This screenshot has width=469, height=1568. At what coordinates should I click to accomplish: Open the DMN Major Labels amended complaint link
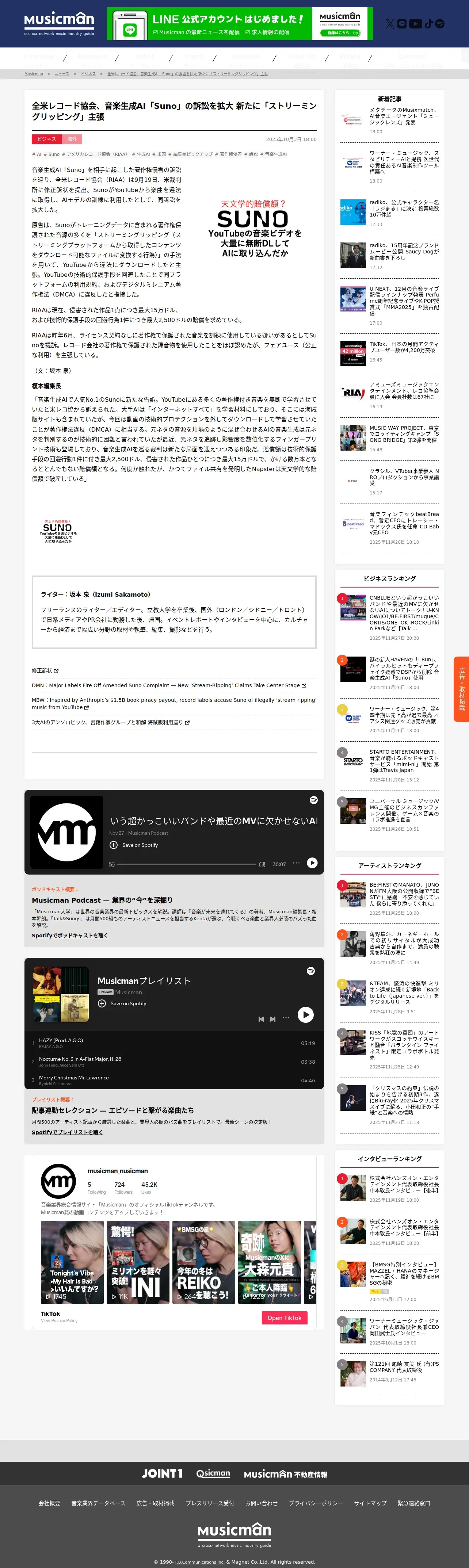click(169, 685)
